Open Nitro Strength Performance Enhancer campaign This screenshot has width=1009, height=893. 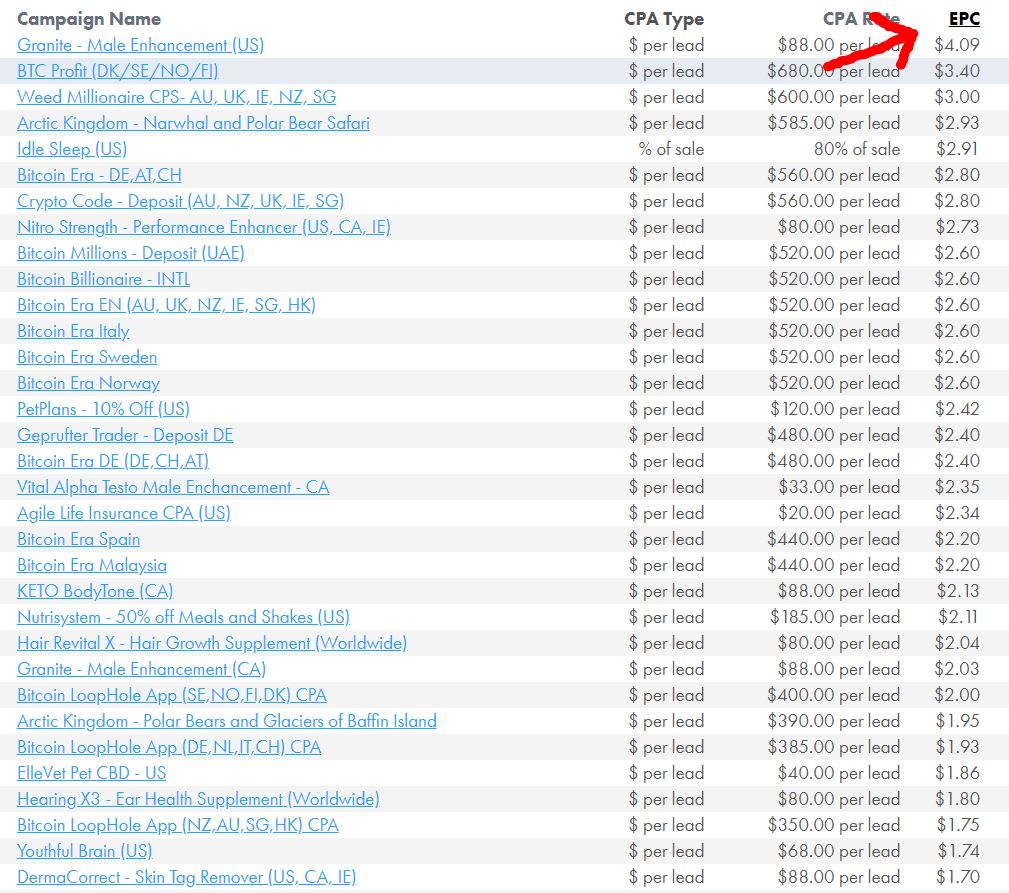pos(204,227)
